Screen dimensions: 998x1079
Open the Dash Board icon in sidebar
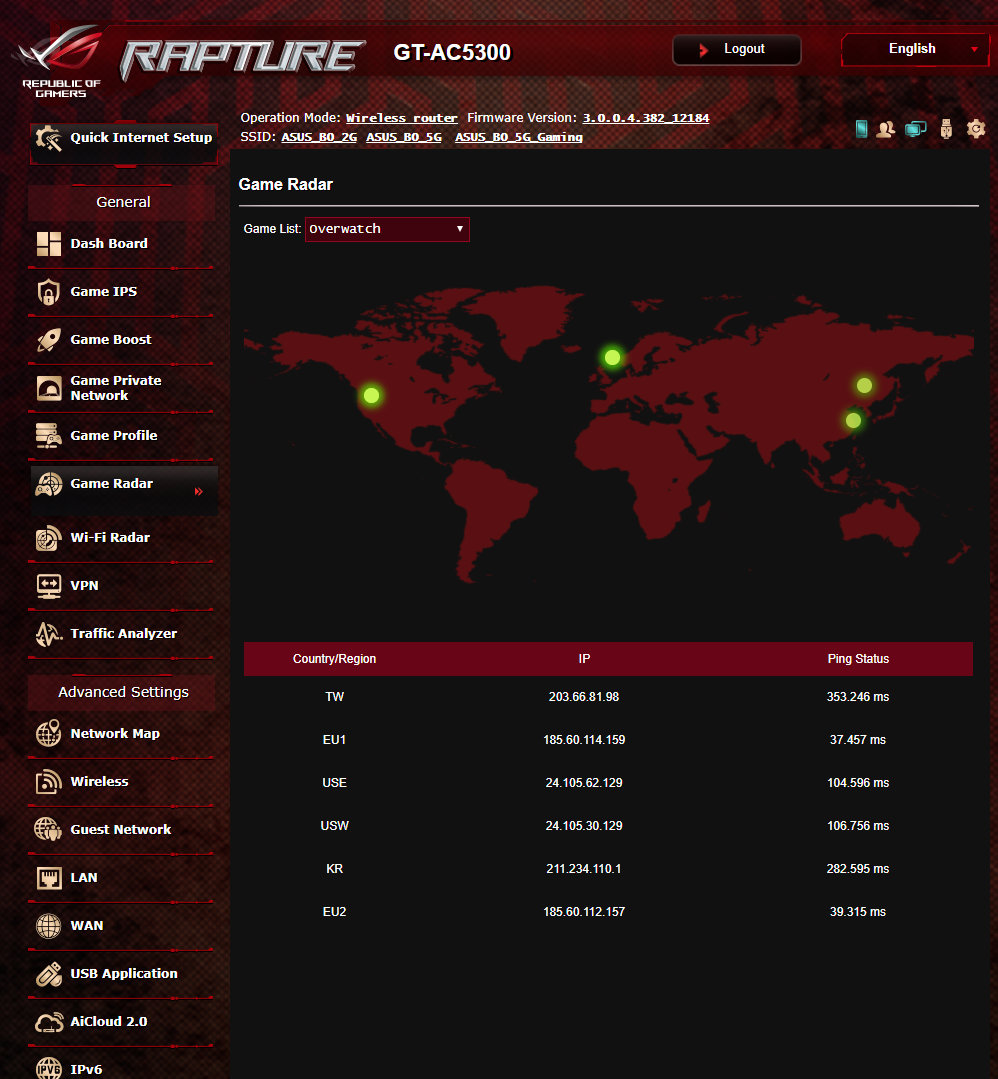coord(48,244)
